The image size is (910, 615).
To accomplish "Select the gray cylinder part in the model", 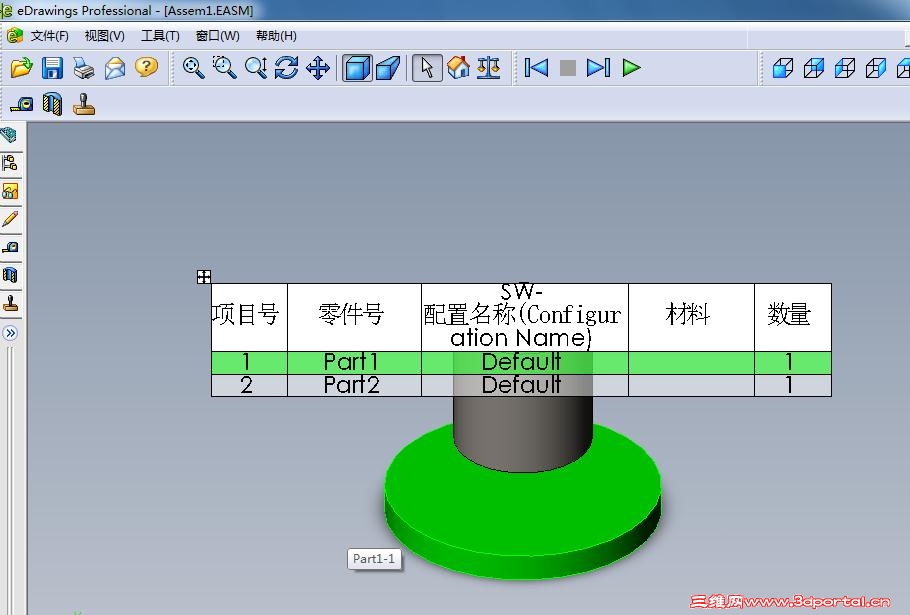I will click(522, 432).
